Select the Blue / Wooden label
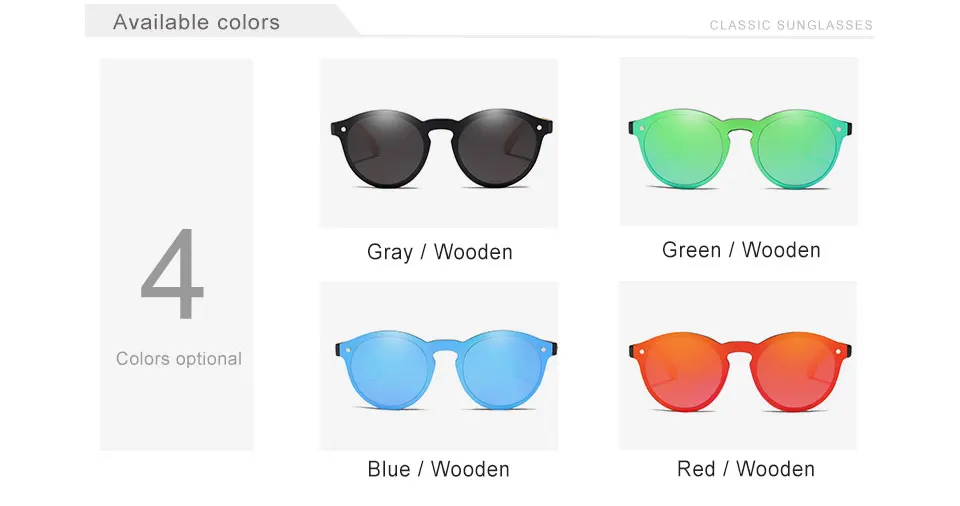This screenshot has height=506, width=960. [438, 469]
